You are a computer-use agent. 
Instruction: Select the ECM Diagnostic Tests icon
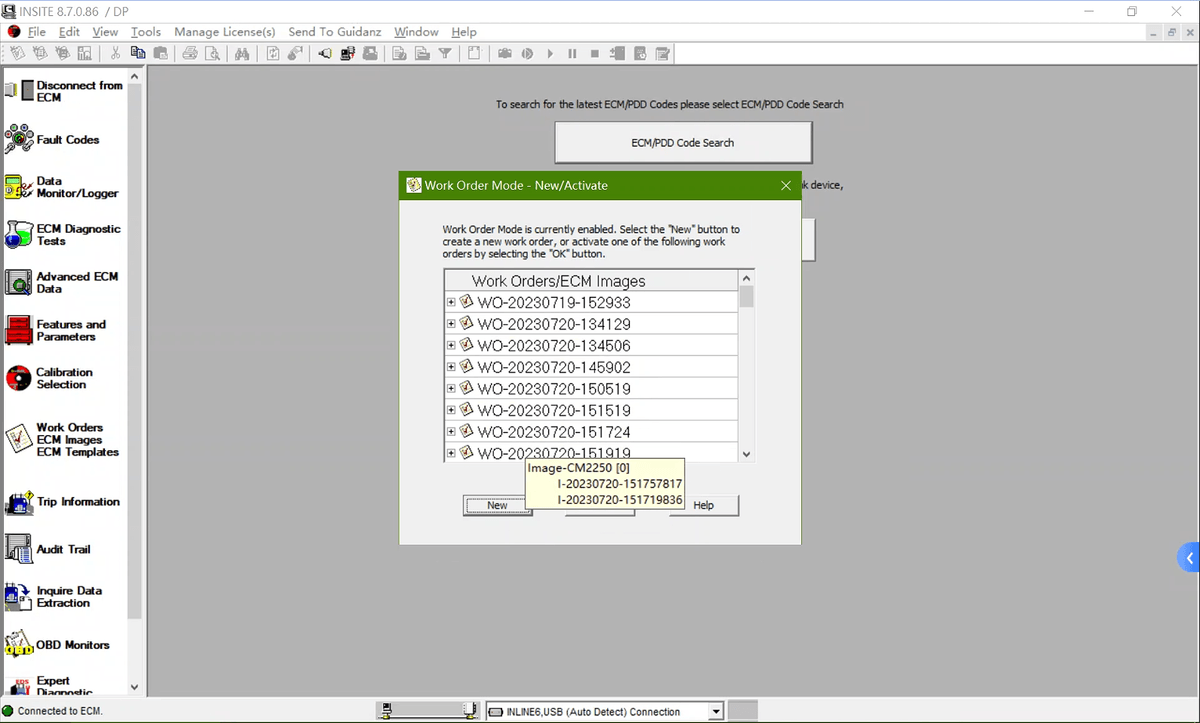tap(19, 235)
